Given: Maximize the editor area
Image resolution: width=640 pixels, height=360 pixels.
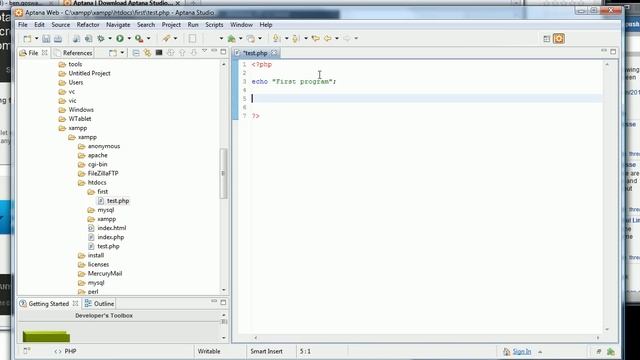Looking at the screenshot, I should [613, 51].
